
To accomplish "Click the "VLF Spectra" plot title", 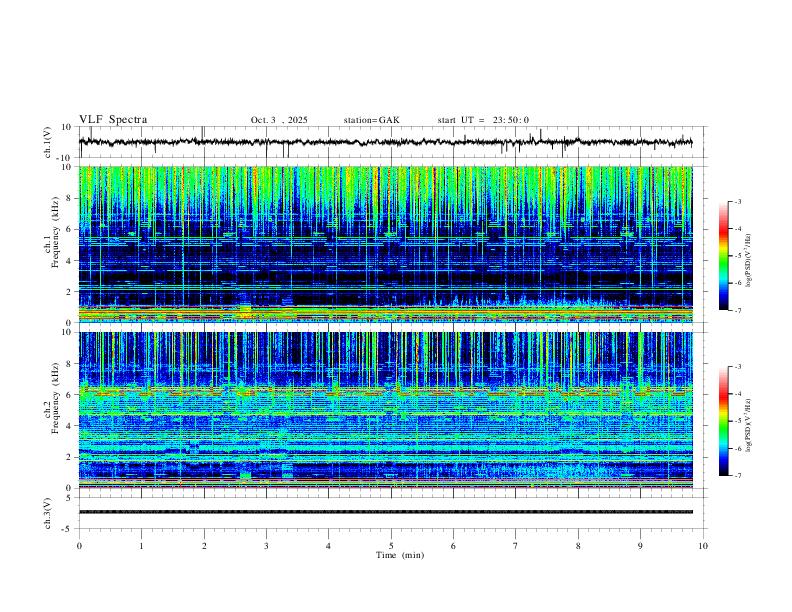I will point(113,120).
